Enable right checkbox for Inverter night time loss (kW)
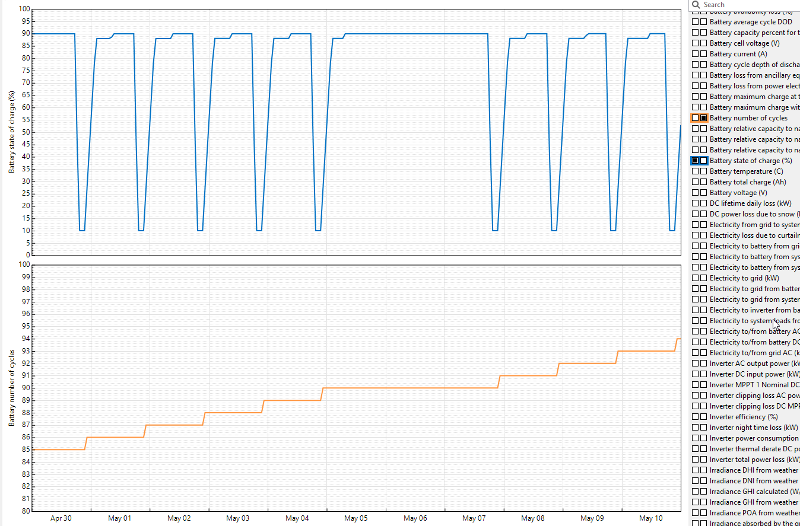 (704, 427)
